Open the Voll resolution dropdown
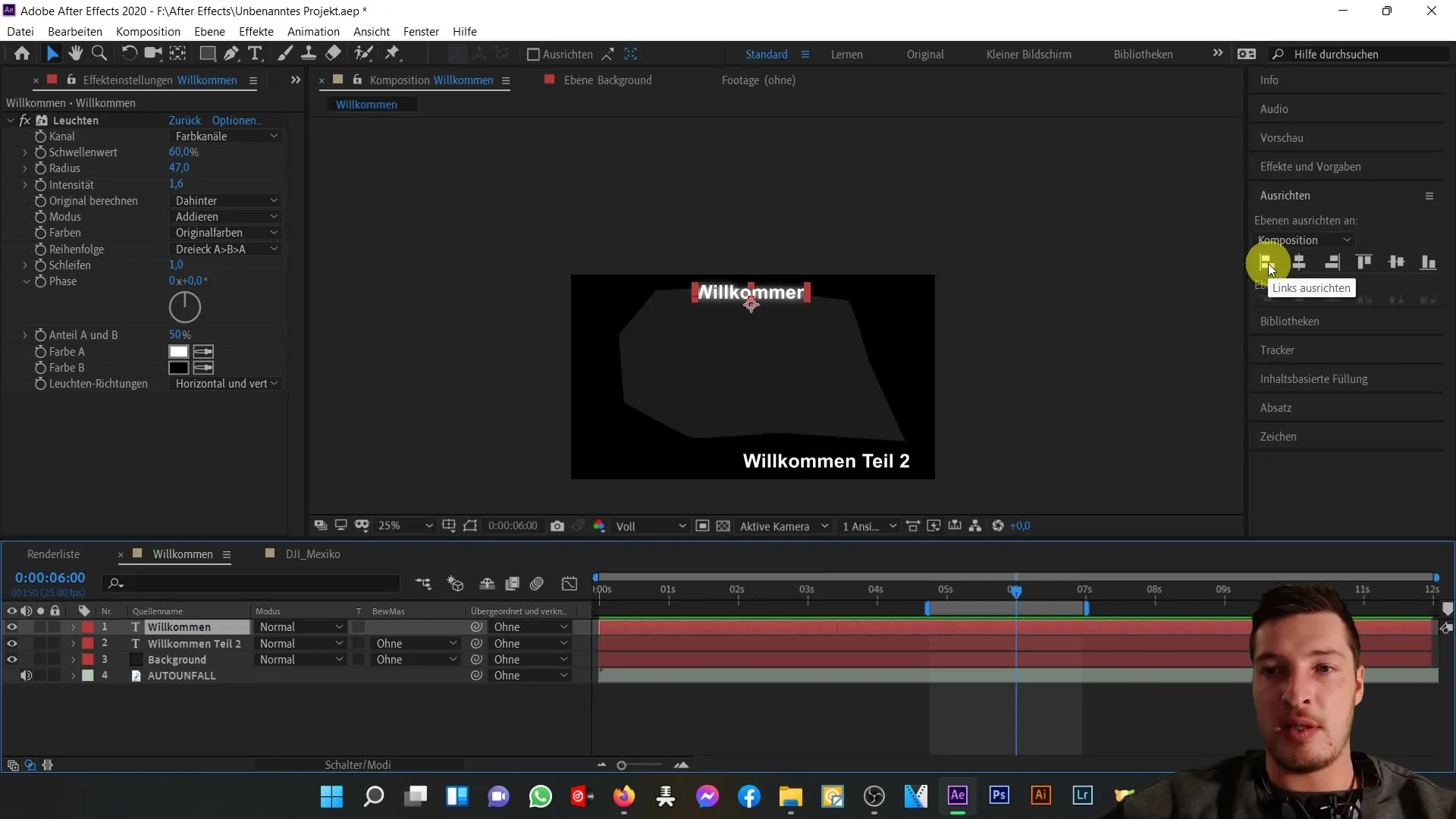Viewport: 1456px width, 819px height. click(x=651, y=526)
